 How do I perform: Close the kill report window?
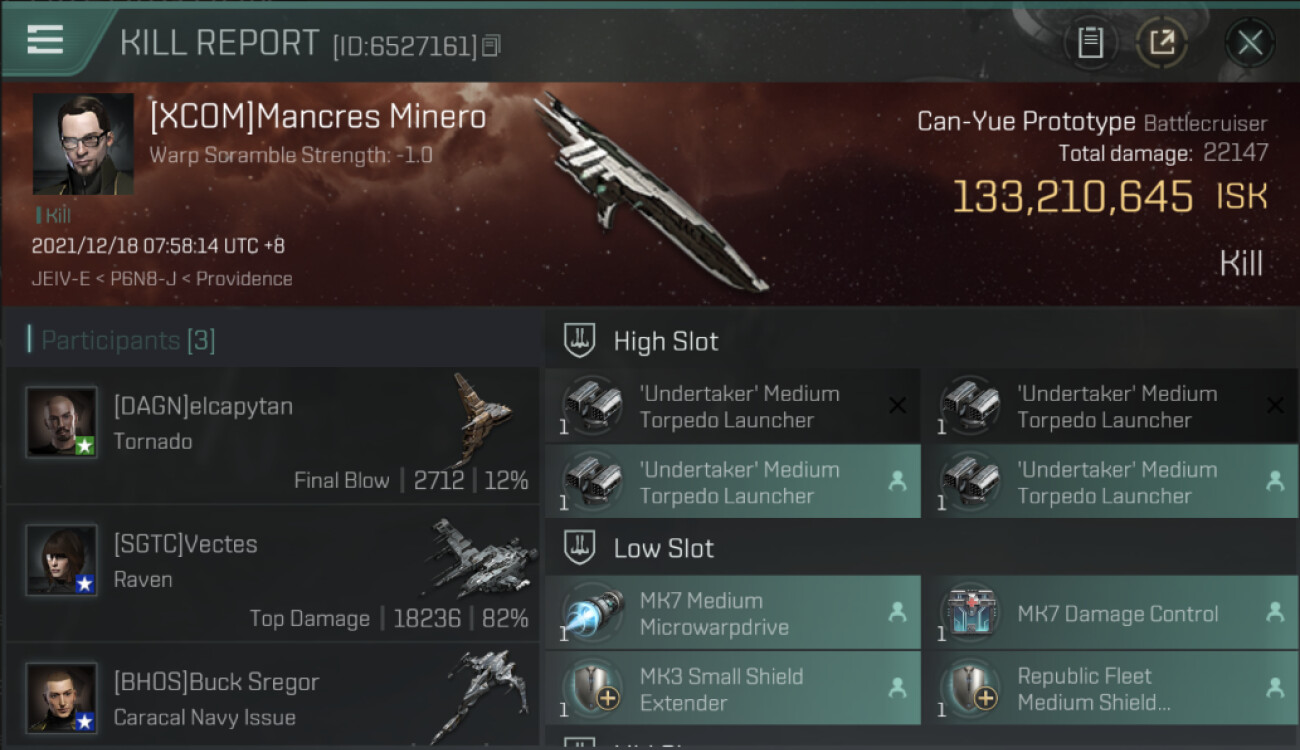pyautogui.click(x=1250, y=42)
